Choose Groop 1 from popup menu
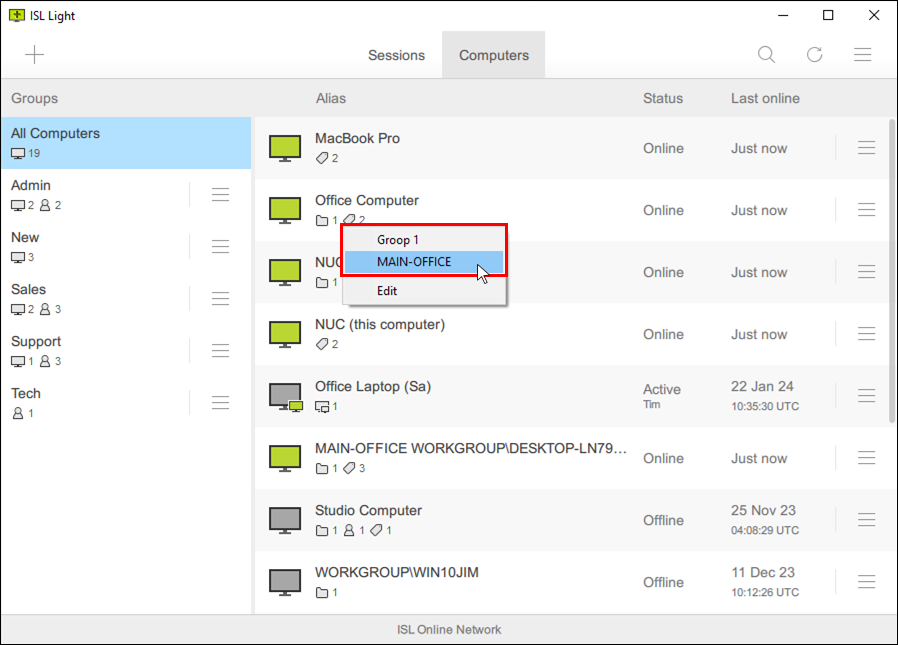The image size is (898, 645). tap(398, 240)
